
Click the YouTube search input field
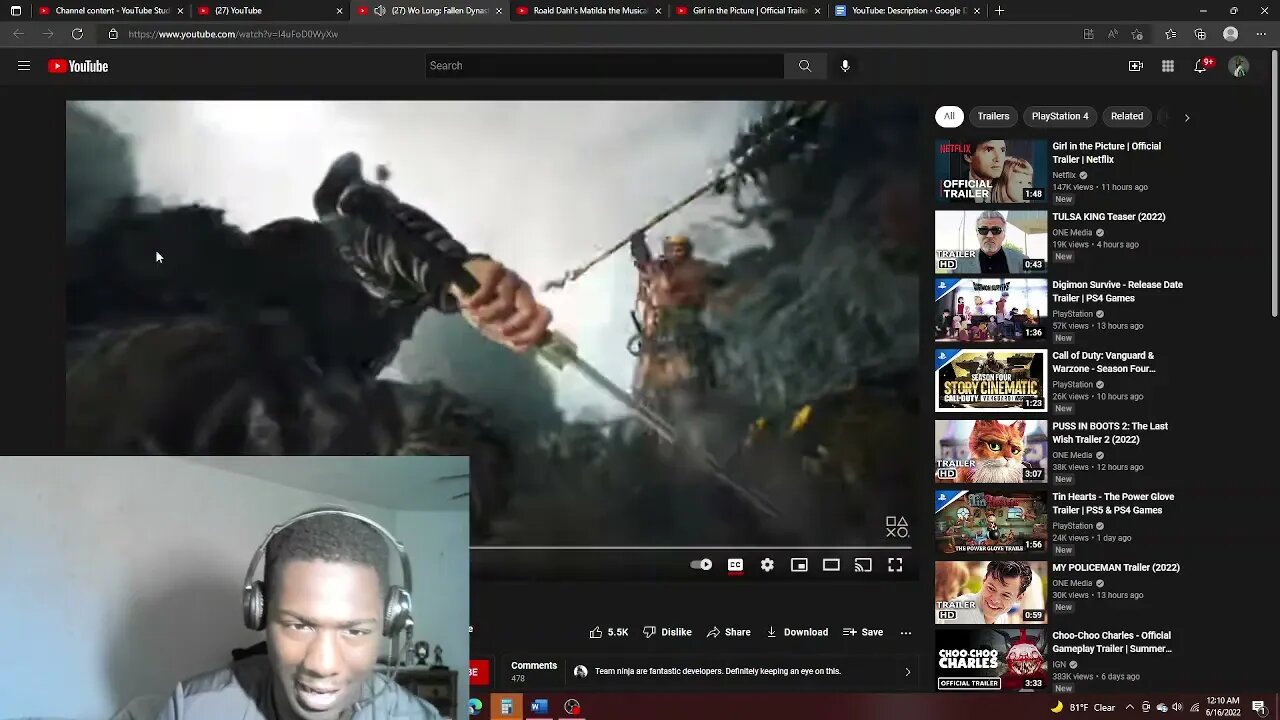click(604, 66)
